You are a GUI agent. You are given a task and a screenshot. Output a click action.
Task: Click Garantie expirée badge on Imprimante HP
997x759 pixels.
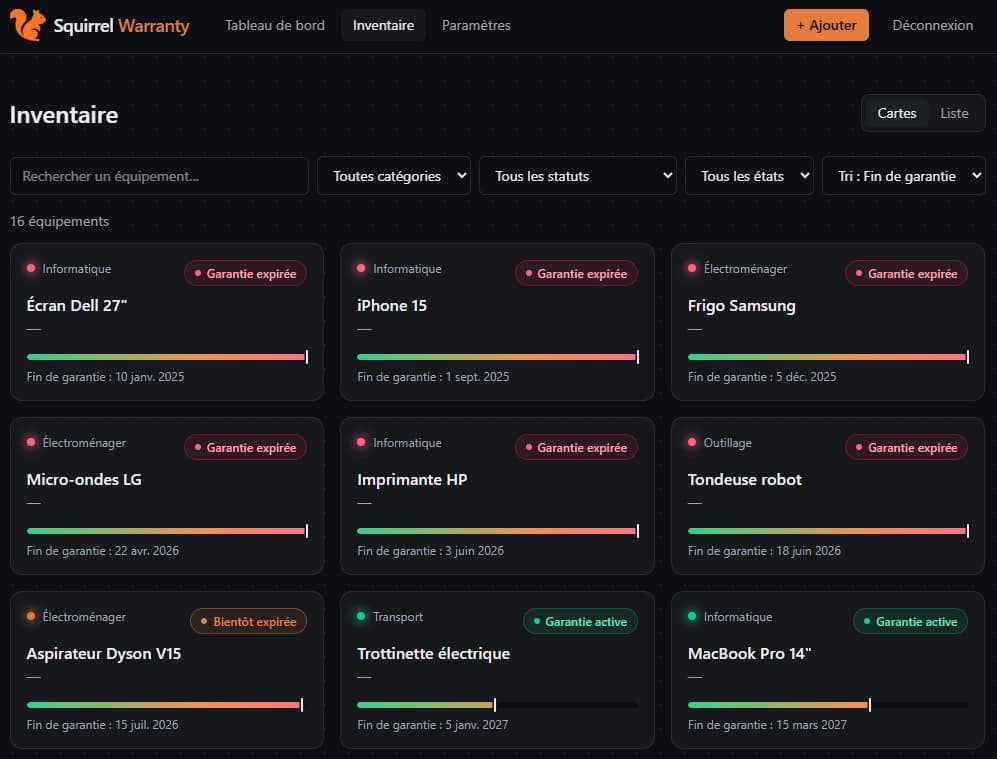(576, 448)
